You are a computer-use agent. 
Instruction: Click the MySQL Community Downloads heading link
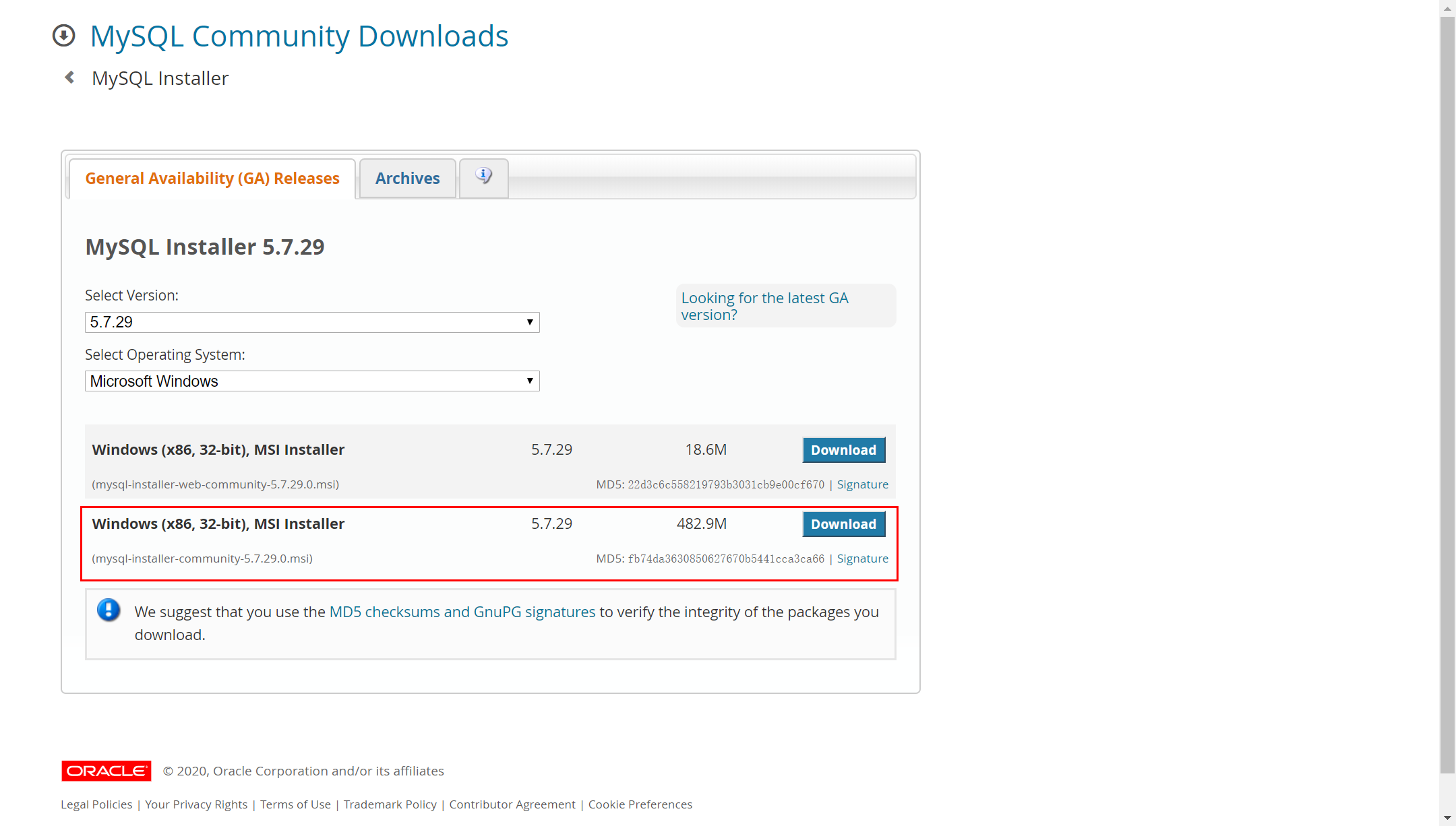coord(299,36)
